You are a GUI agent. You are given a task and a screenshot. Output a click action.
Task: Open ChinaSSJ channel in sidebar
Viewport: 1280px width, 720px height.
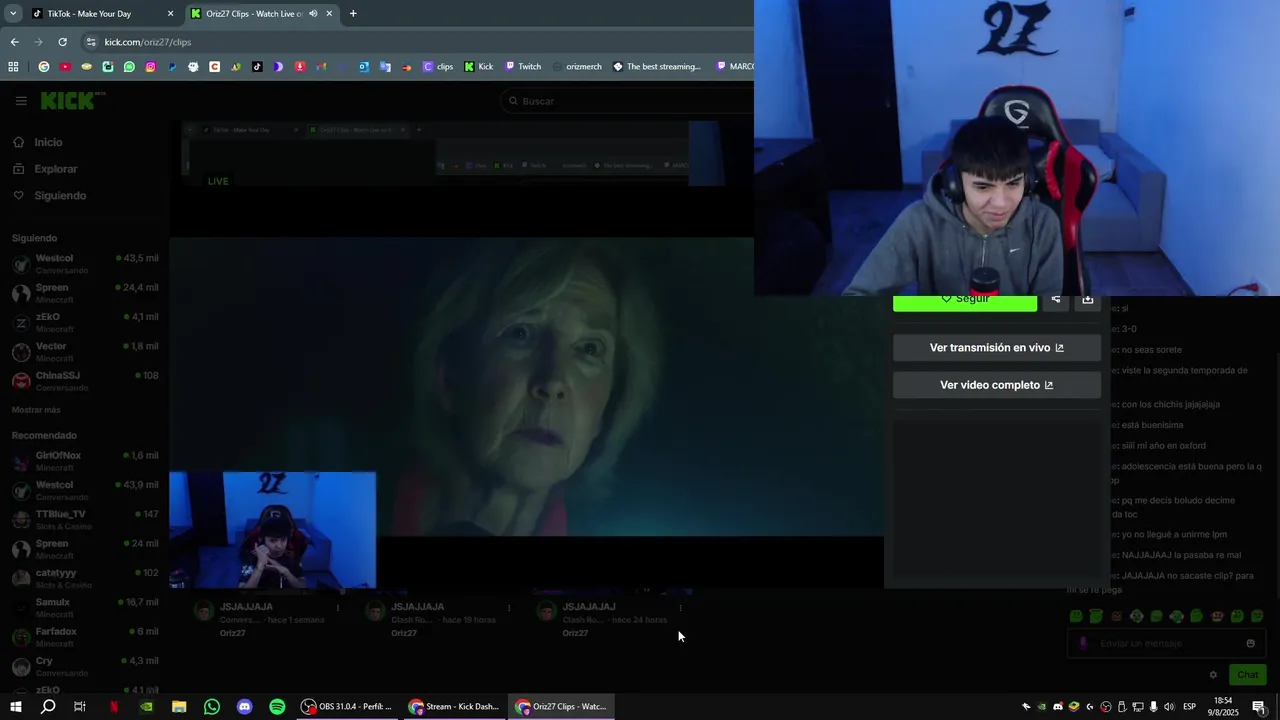85,381
